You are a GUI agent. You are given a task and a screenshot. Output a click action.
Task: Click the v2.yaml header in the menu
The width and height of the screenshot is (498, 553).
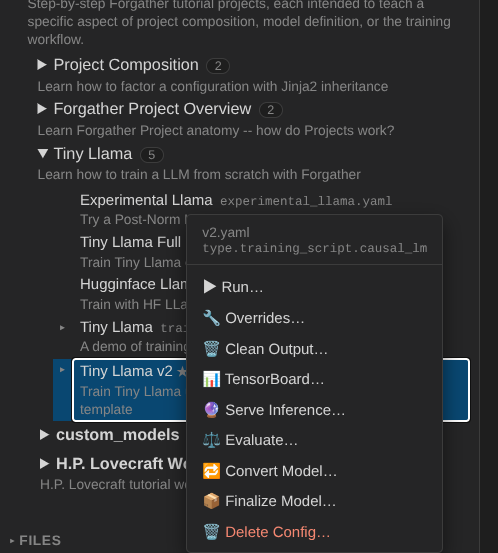[x=226, y=232]
